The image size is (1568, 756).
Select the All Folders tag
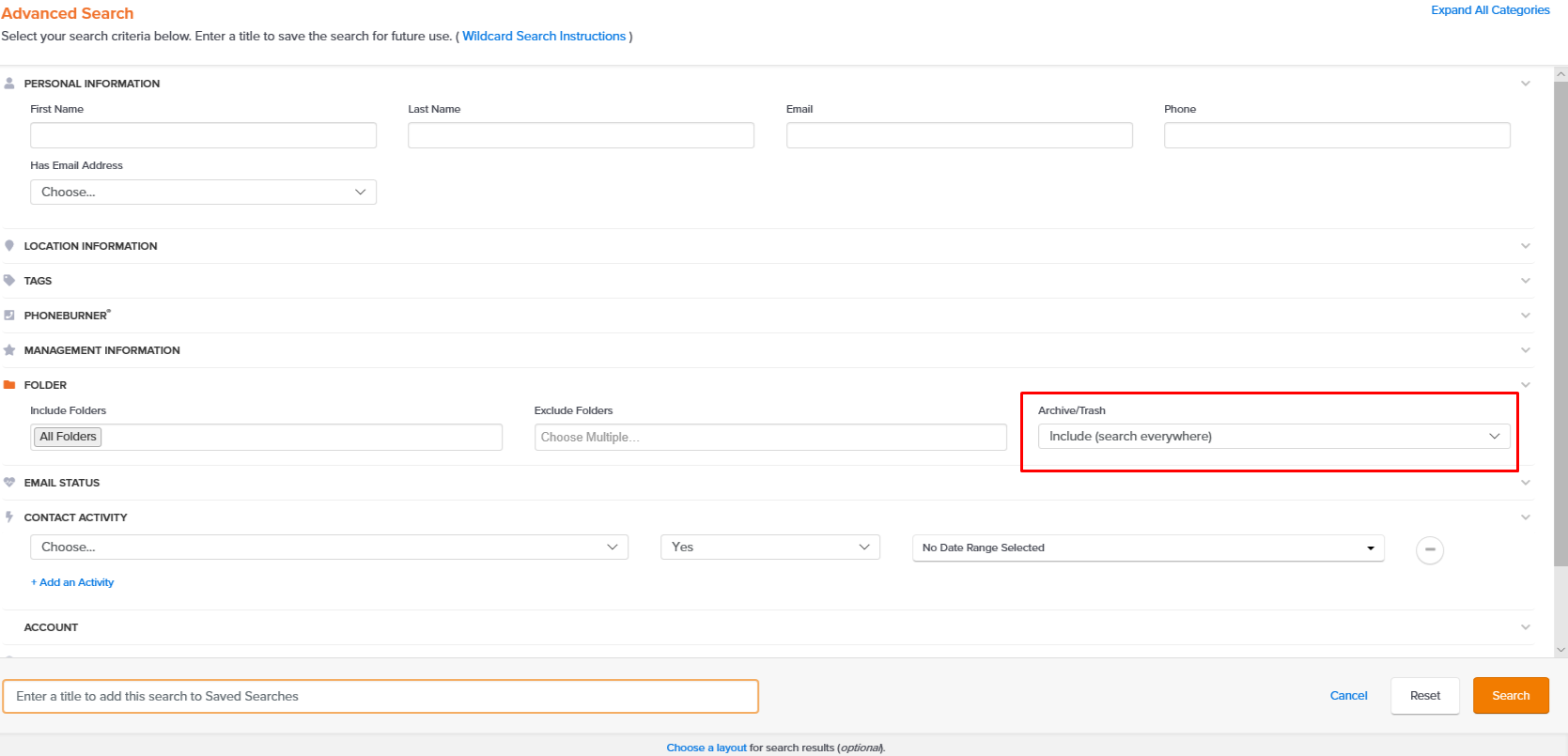point(68,437)
